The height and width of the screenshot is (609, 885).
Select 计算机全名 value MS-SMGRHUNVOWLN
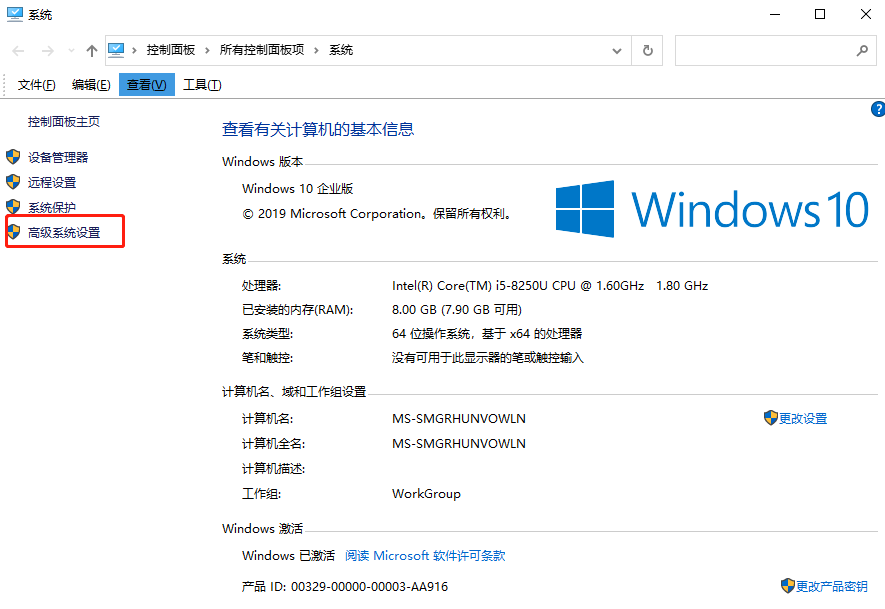coord(459,444)
